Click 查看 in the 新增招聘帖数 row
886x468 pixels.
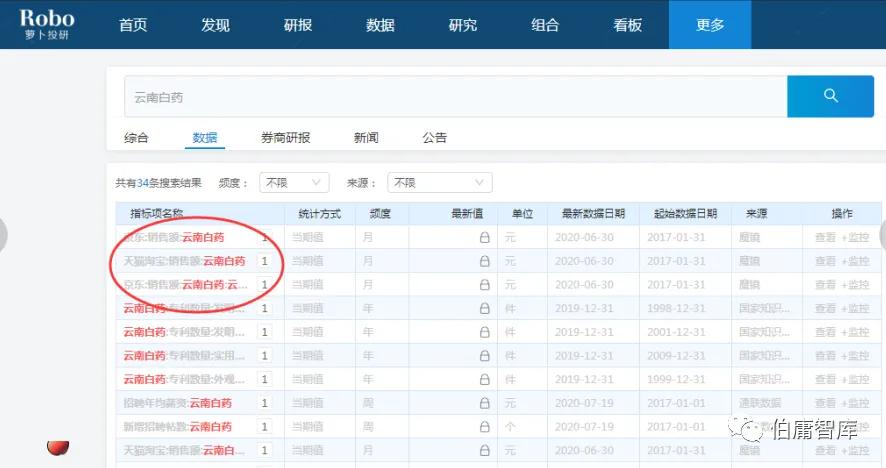[825, 427]
